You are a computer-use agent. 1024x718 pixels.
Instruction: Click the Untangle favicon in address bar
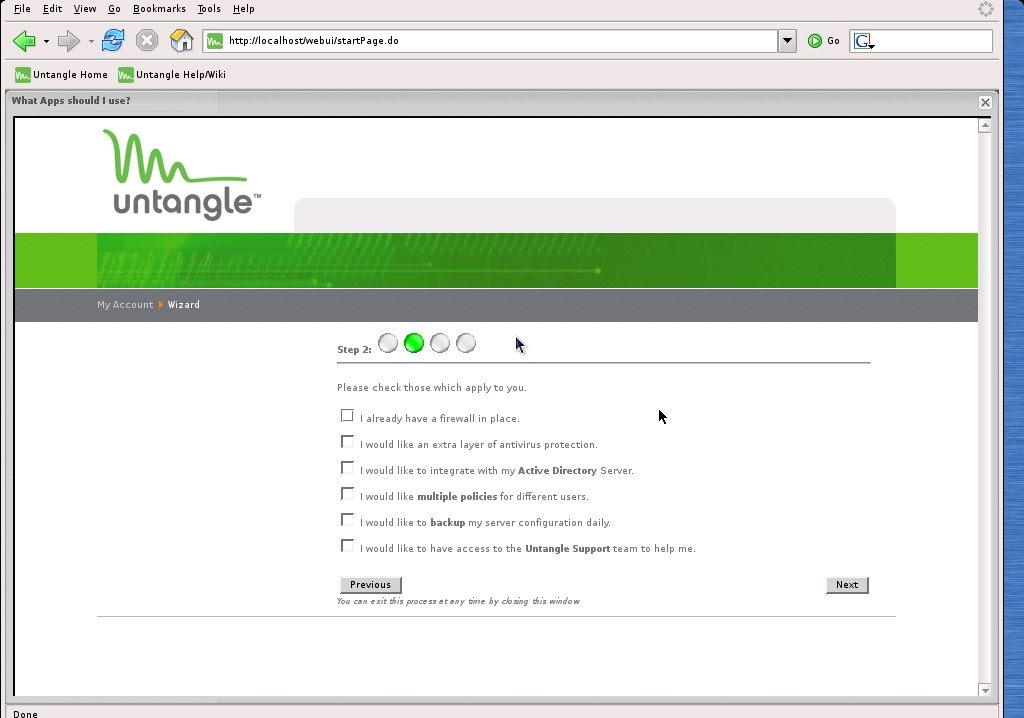pos(215,41)
